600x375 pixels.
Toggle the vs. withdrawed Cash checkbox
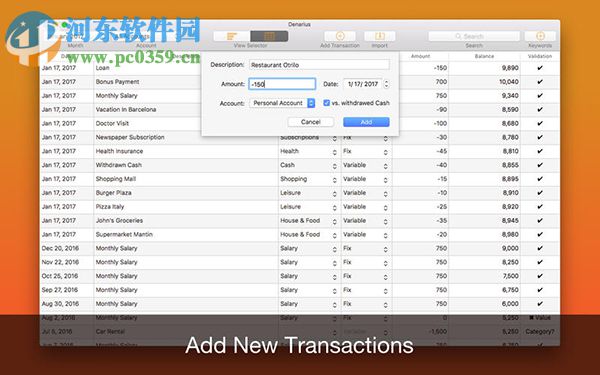click(326, 103)
